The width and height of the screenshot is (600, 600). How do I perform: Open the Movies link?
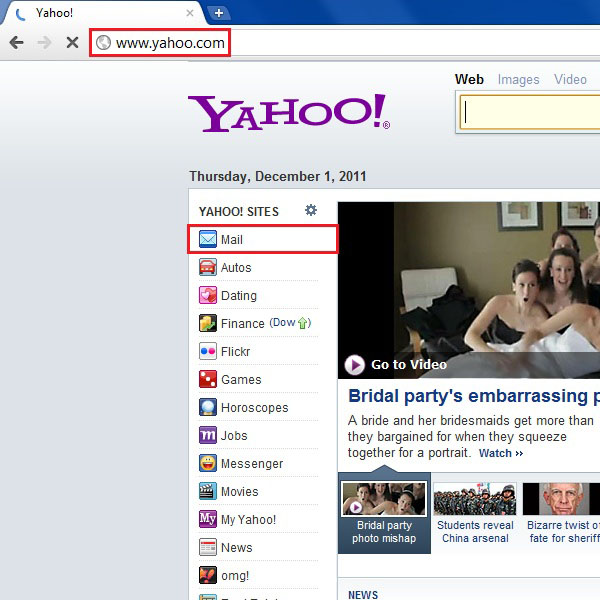coord(240,492)
